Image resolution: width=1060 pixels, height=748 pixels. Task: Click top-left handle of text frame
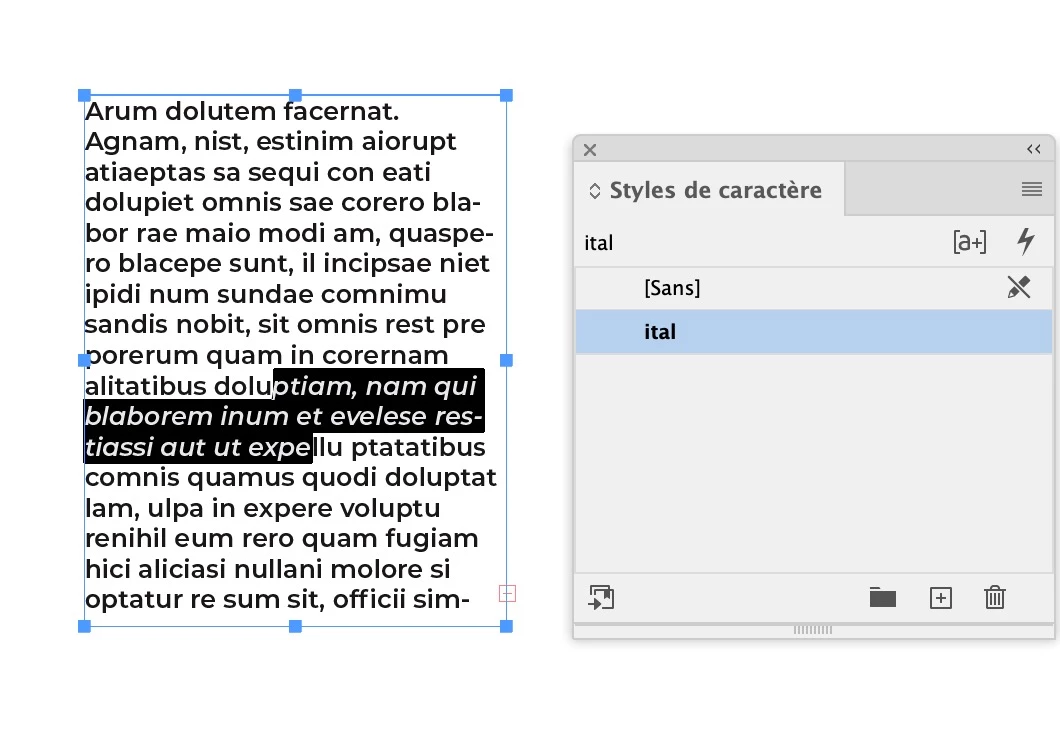tap(85, 95)
